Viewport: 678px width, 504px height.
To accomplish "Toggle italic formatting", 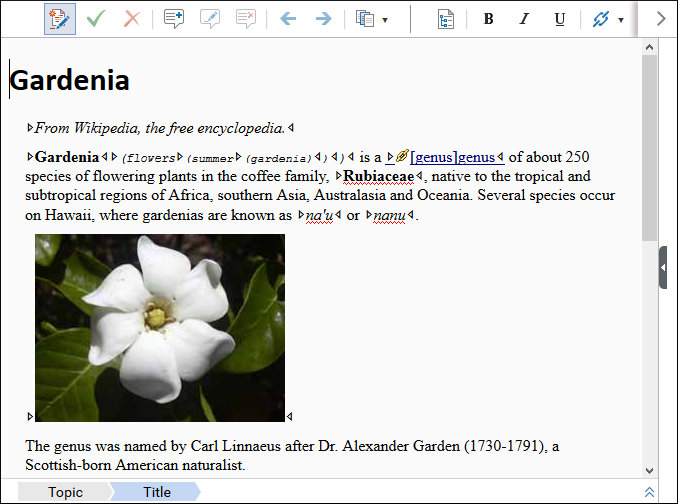I will (524, 19).
